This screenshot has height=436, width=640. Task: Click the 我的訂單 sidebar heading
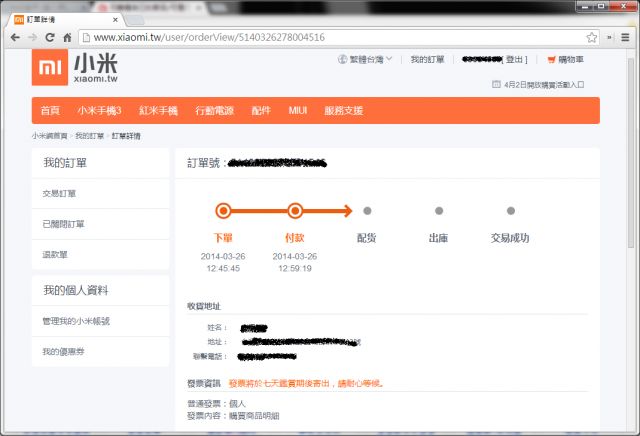65,163
